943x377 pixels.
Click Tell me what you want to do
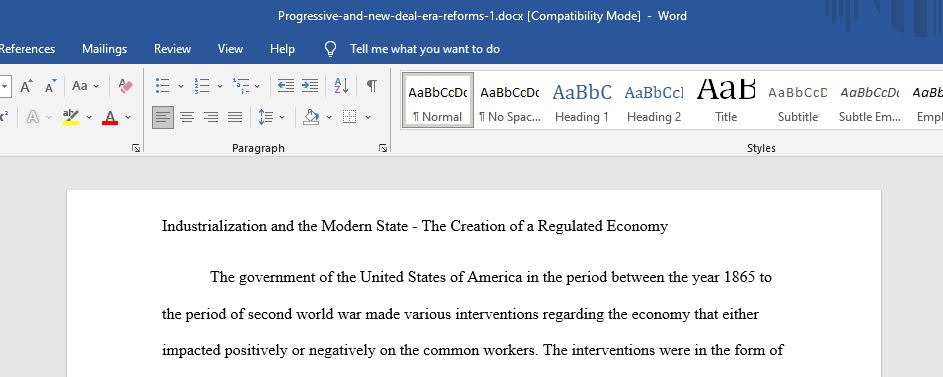click(425, 49)
